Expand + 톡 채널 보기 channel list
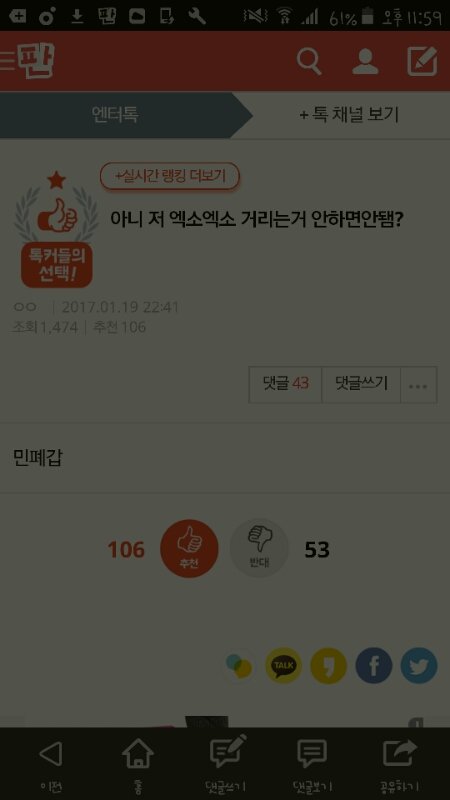This screenshot has width=450, height=800. (349, 115)
